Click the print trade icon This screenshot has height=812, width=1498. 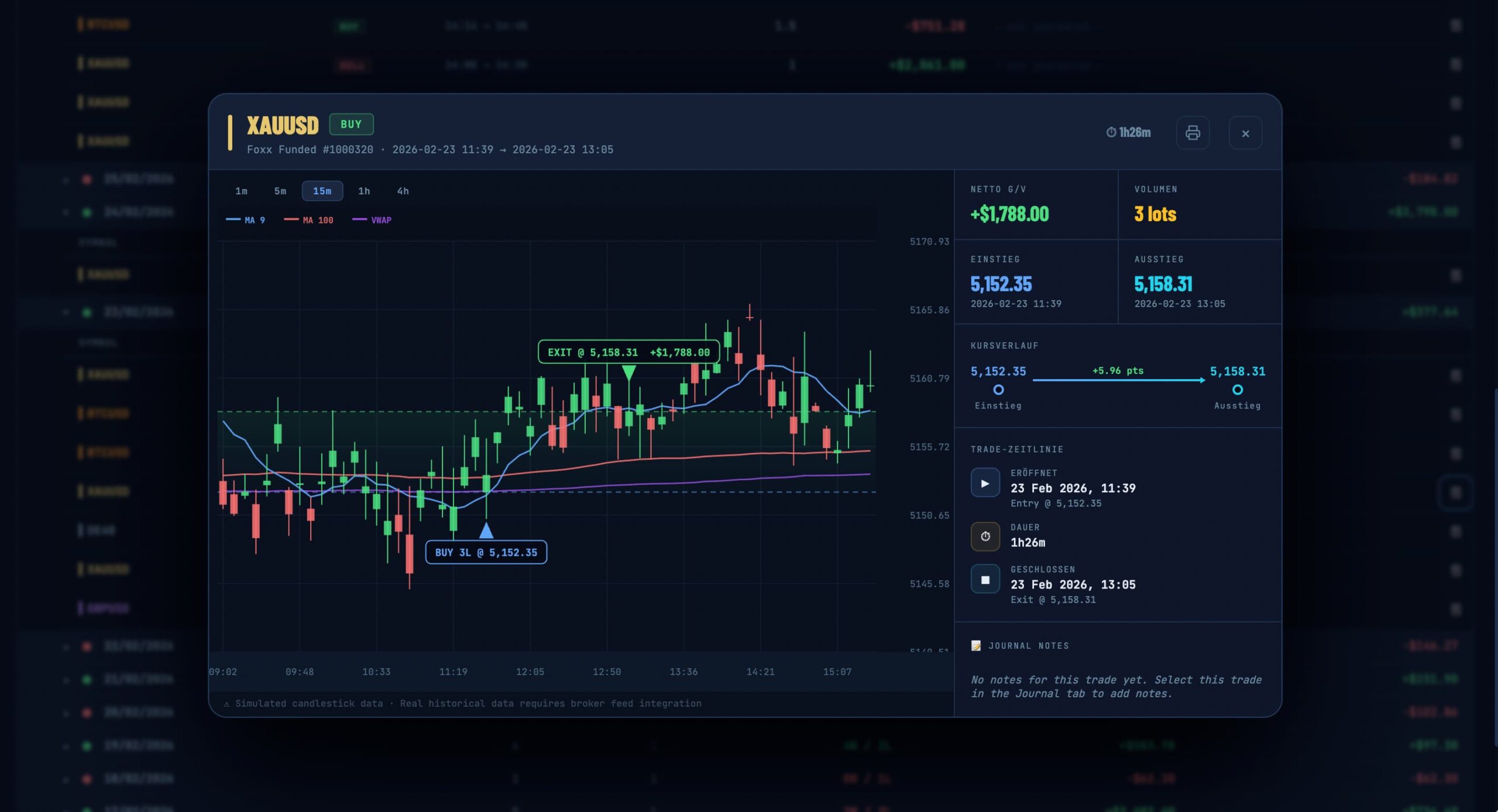1193,133
